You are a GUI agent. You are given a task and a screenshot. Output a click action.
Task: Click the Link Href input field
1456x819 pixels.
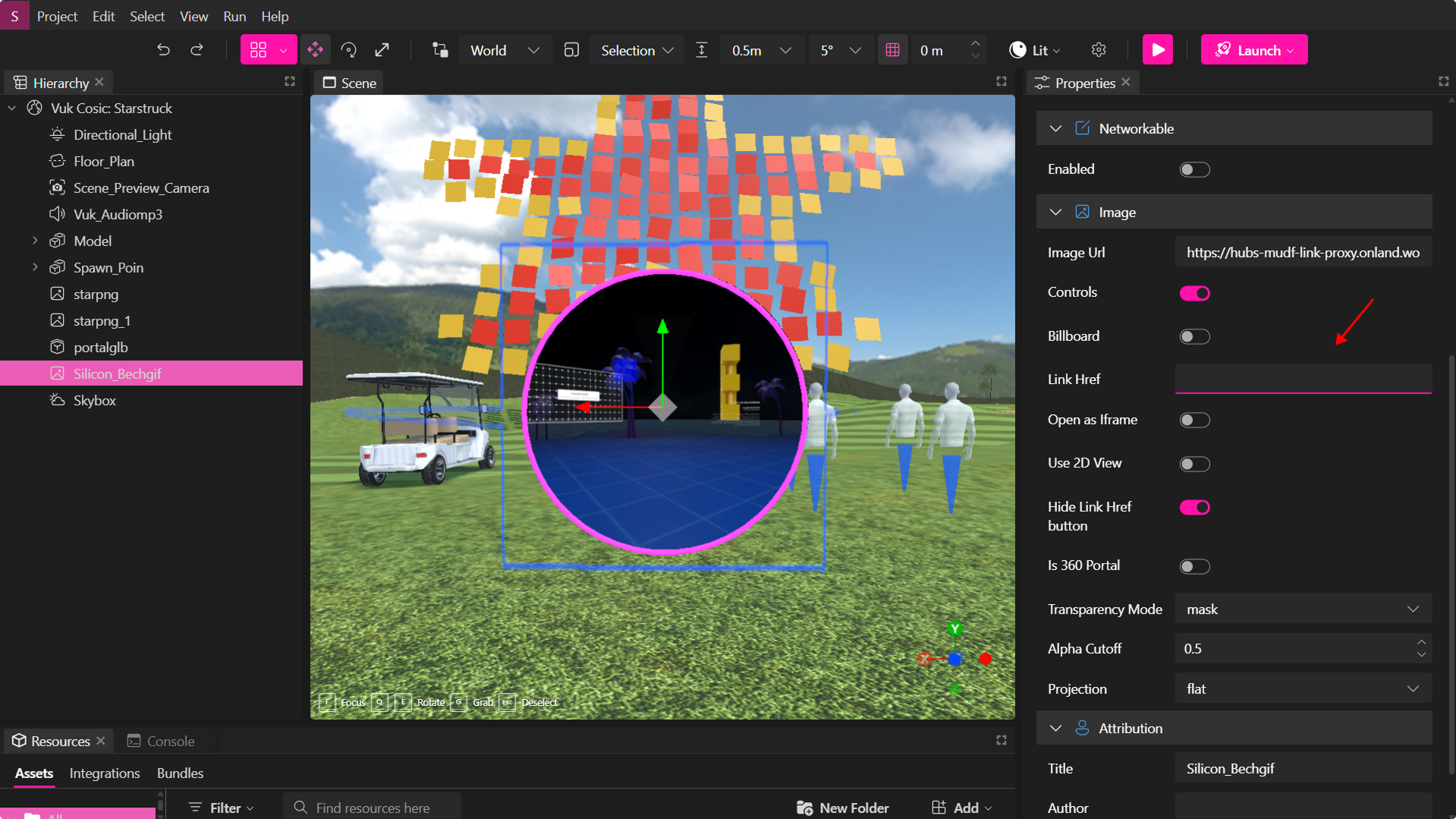[1302, 380]
